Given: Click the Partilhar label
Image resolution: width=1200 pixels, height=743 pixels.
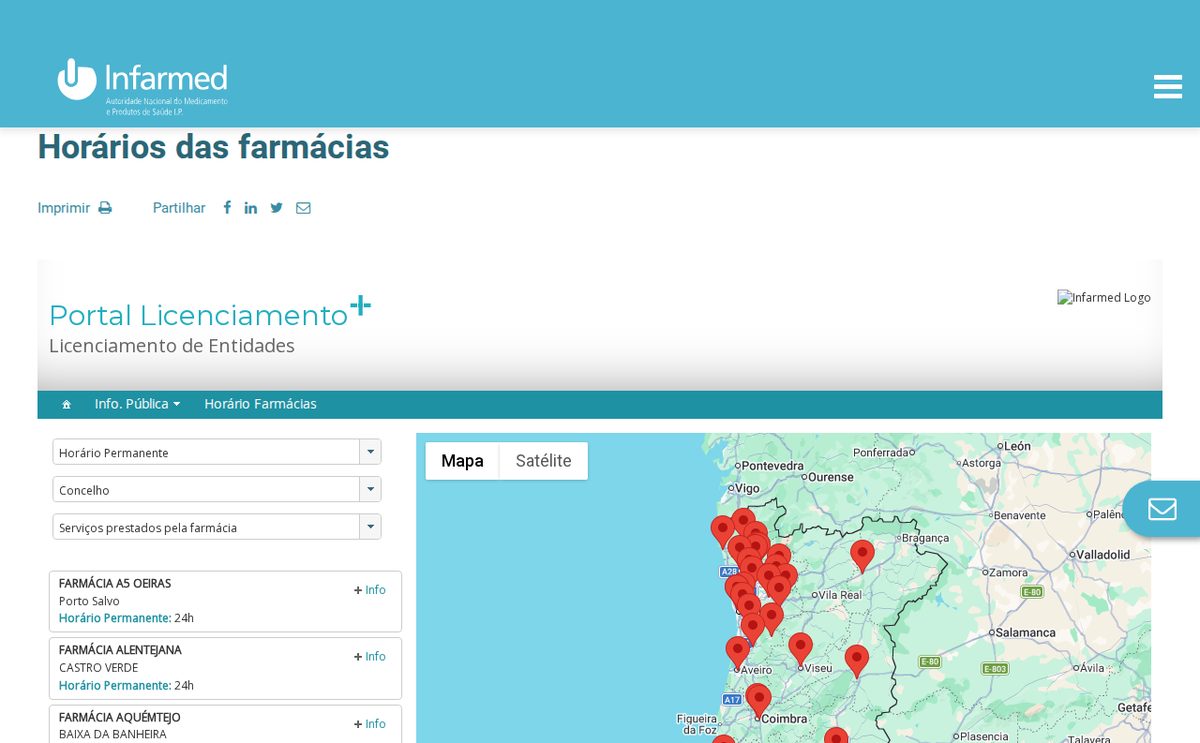Looking at the screenshot, I should 179,208.
